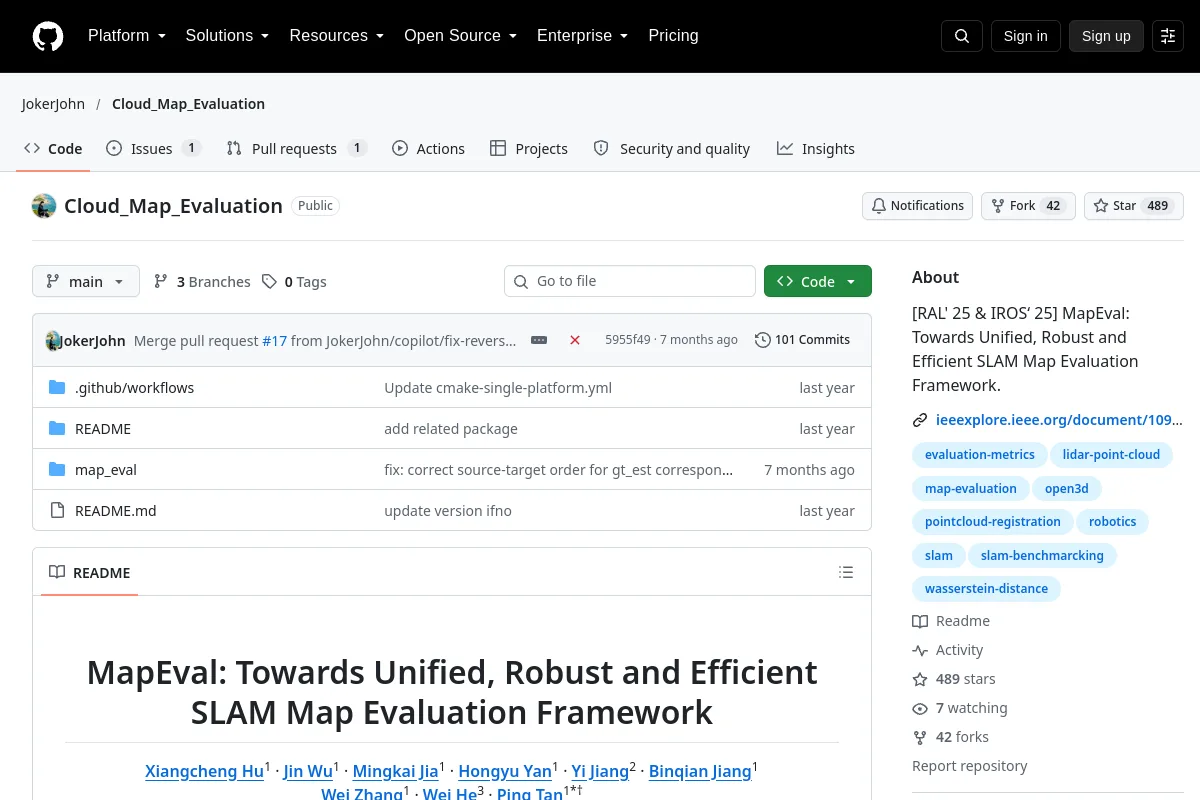This screenshot has height=800, width=1200.
Task: Open the main branch selector dropdown
Action: pyautogui.click(x=86, y=282)
